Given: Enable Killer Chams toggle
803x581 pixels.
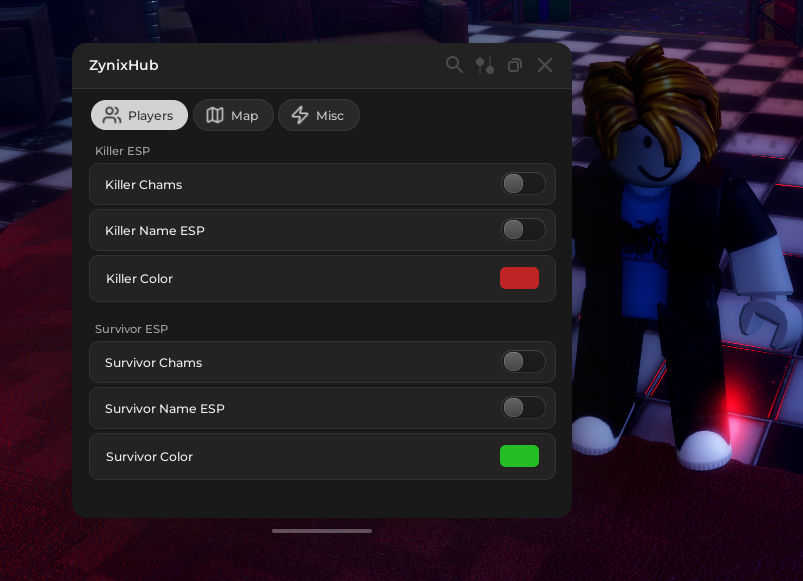Looking at the screenshot, I should point(523,184).
